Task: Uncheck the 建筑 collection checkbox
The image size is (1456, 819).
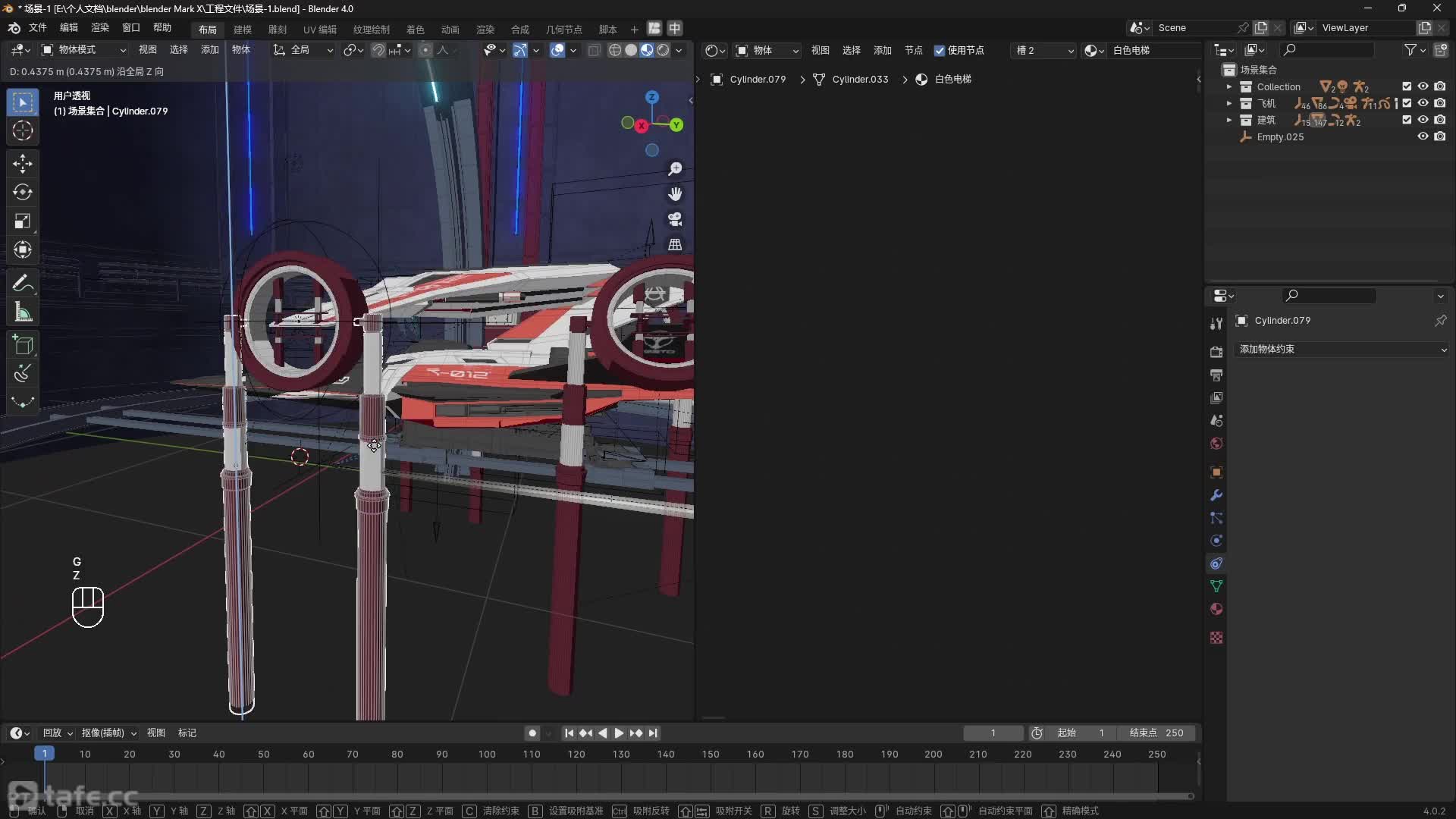Action: 1407,120
